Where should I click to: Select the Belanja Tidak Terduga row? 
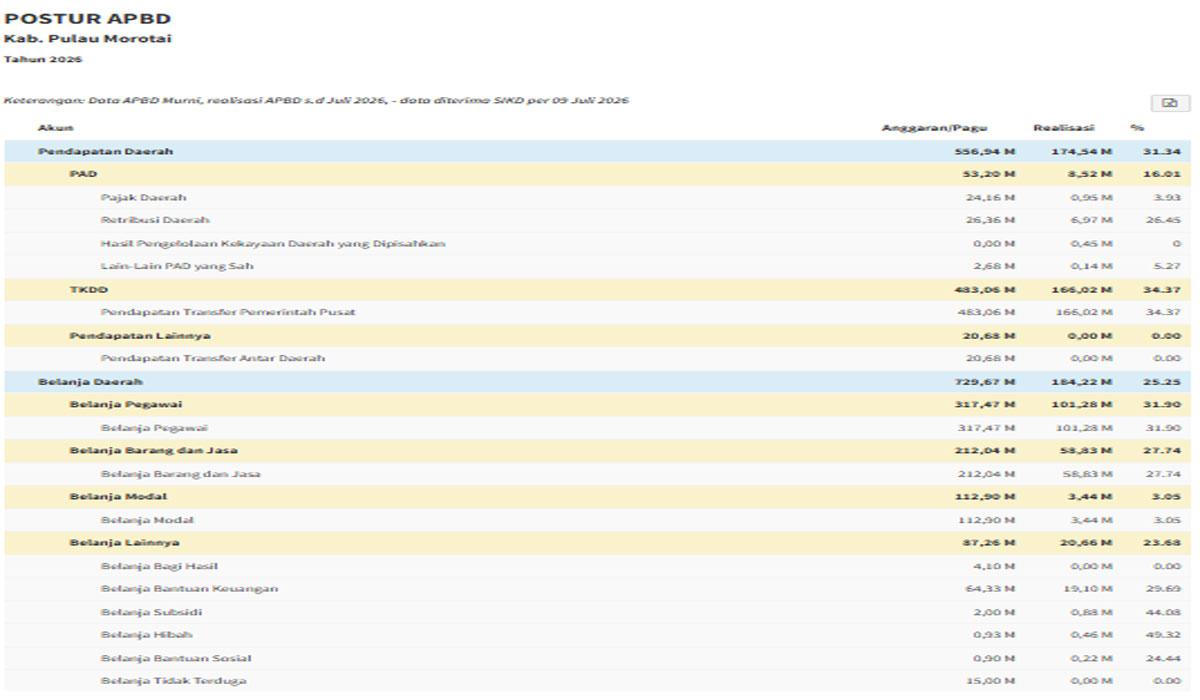pyautogui.click(x=173, y=680)
